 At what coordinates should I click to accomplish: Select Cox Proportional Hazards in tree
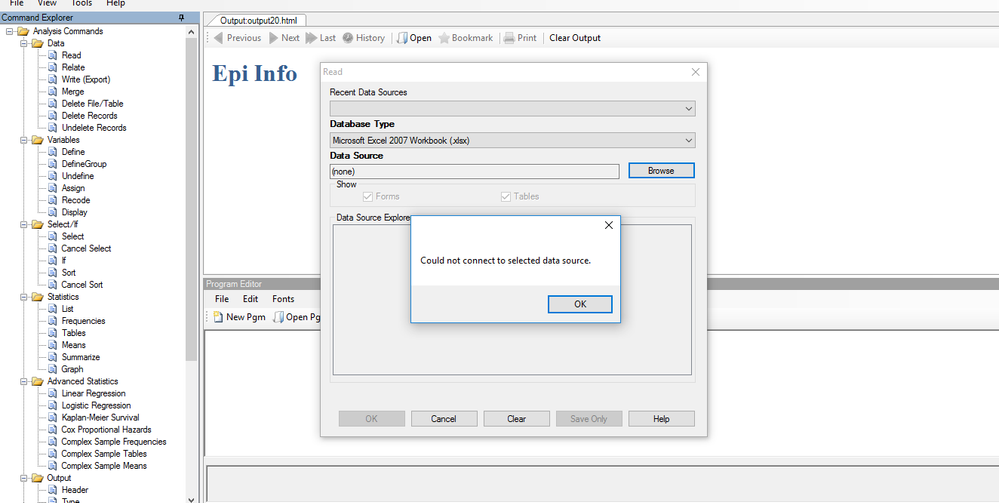tap(106, 430)
